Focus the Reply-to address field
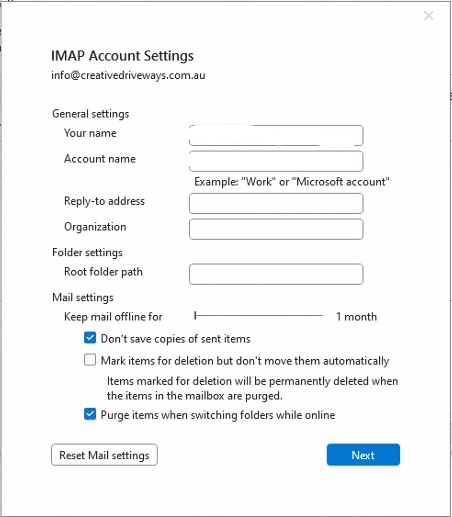 click(276, 203)
